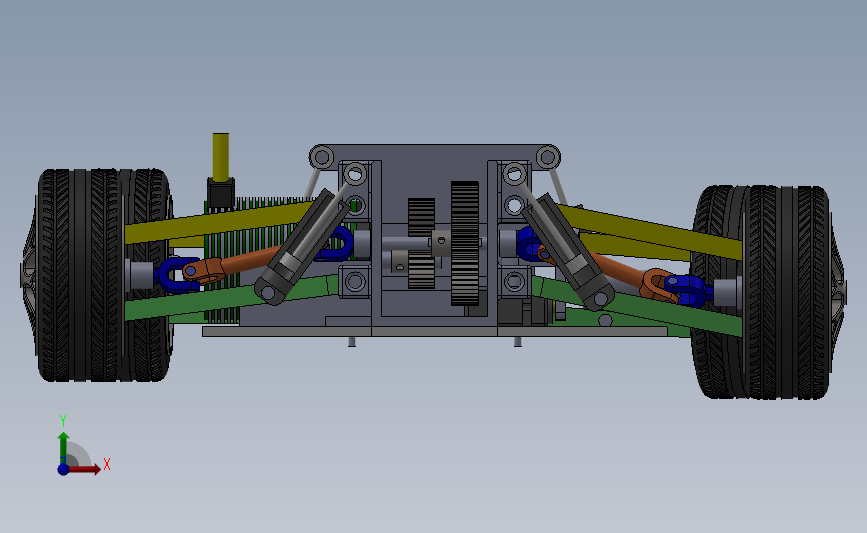867x533 pixels.
Task: Select the blue universal joint near the right wheel
Action: coord(688,290)
